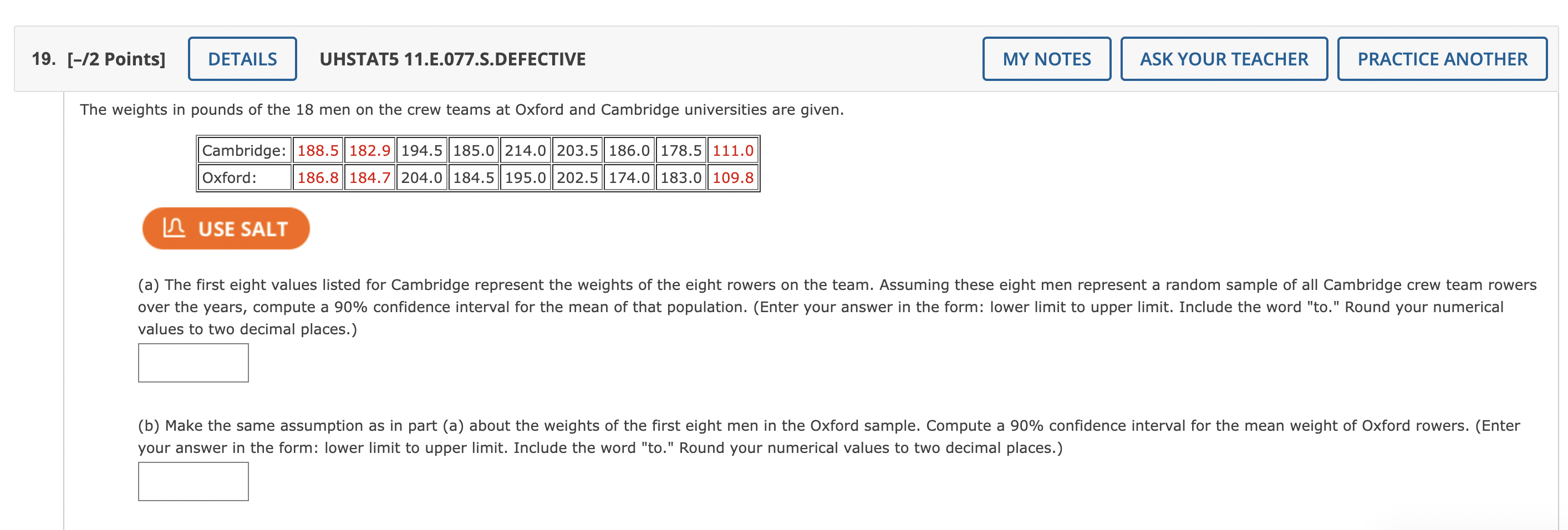Open the USE SALT statistics tool
The width and height of the screenshot is (1568, 530).
click(225, 228)
